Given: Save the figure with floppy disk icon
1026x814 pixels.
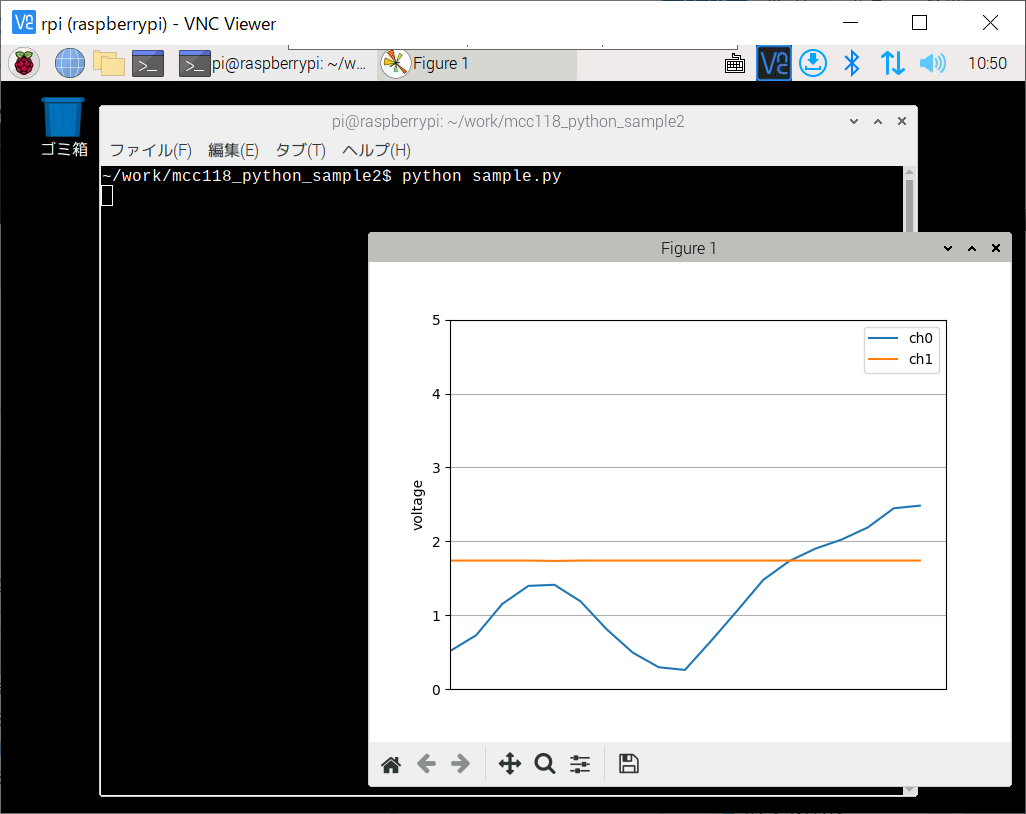Looking at the screenshot, I should 628,765.
